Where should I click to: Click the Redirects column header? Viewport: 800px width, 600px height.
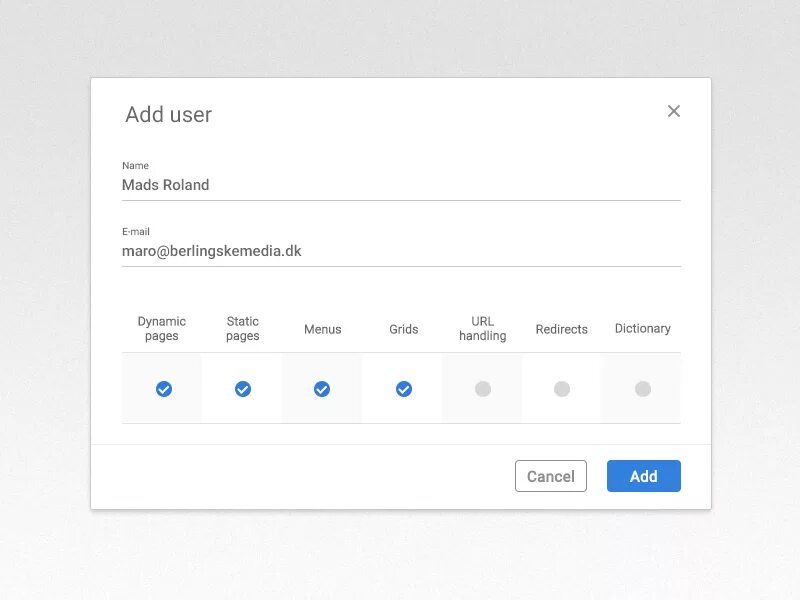(x=561, y=329)
